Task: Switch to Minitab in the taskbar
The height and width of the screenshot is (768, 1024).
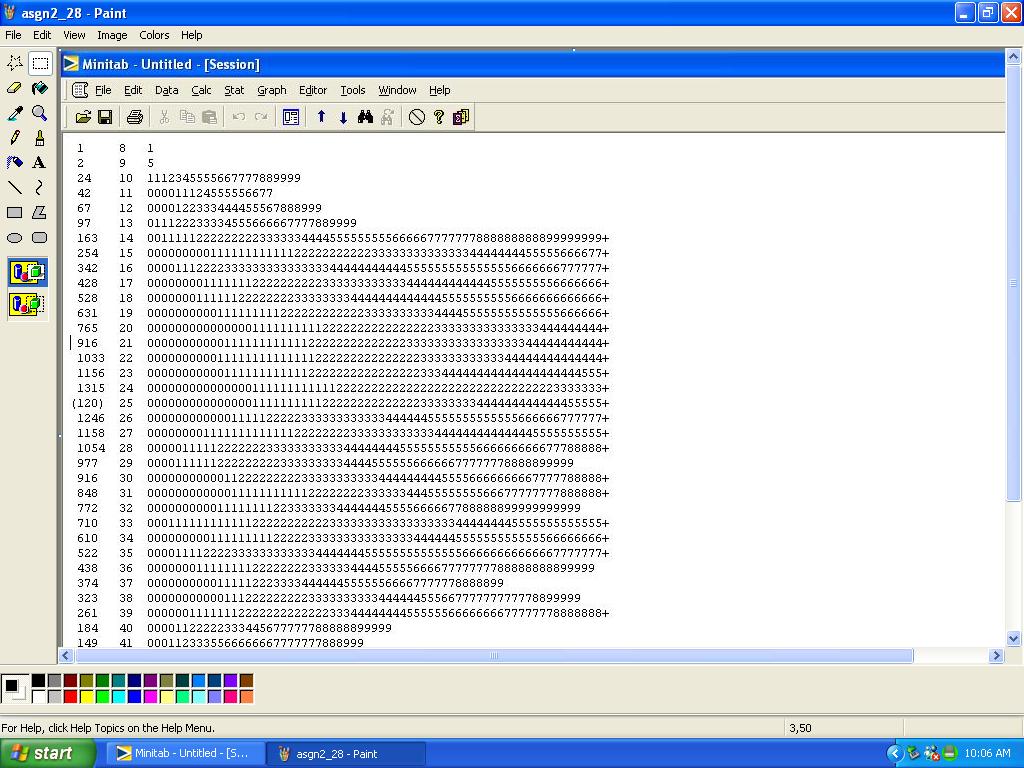Action: point(184,754)
